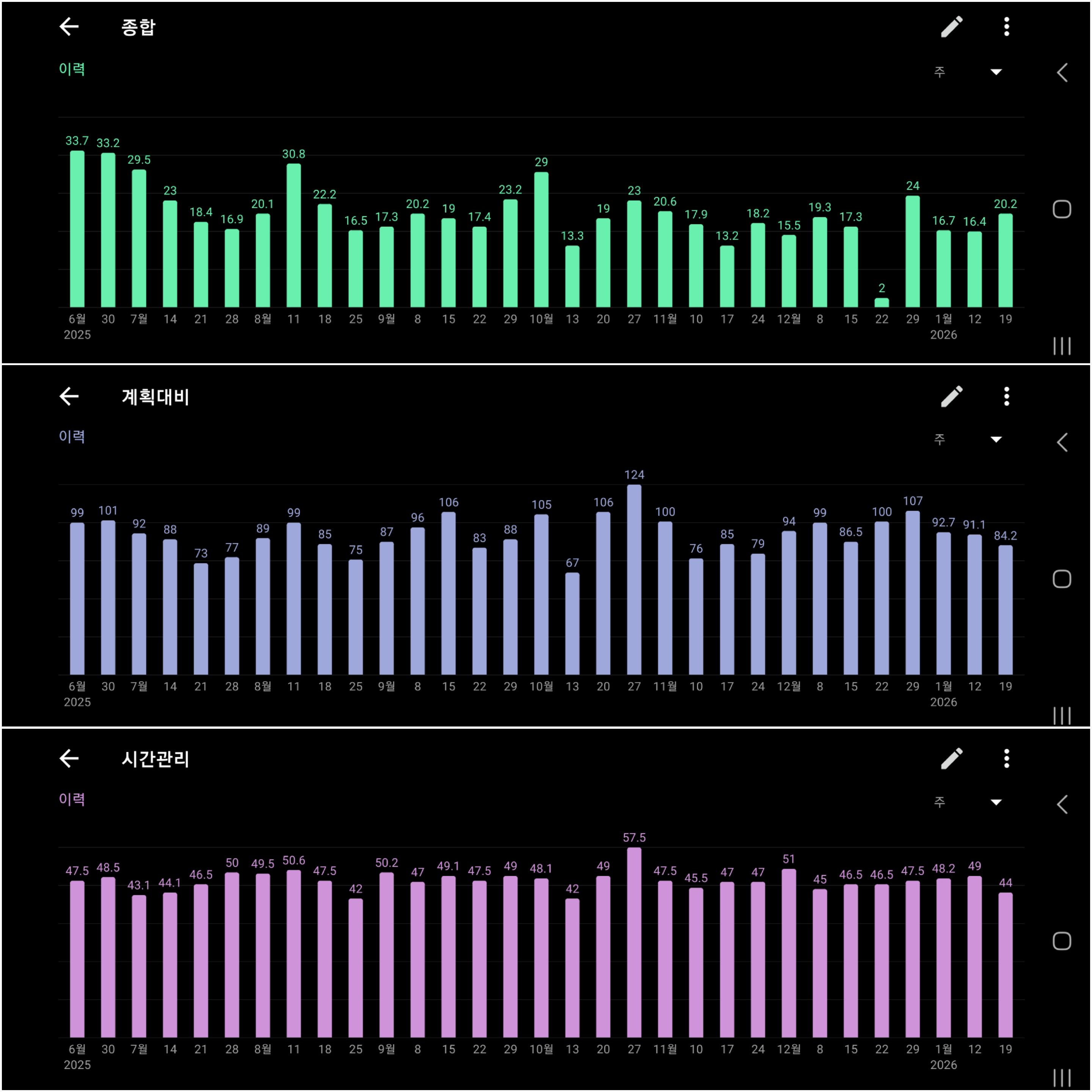Tap Android home button beside 종합 chart
1092x1092 pixels.
(x=1062, y=209)
